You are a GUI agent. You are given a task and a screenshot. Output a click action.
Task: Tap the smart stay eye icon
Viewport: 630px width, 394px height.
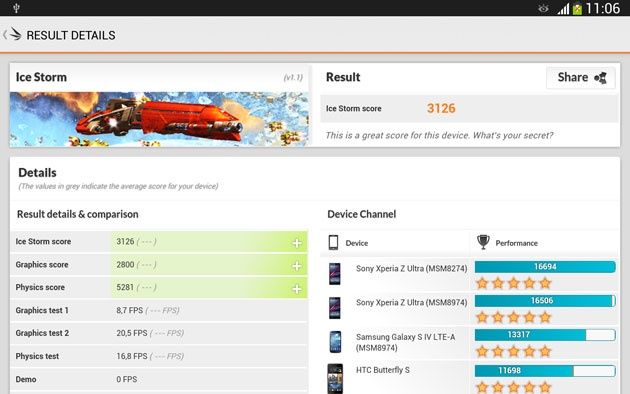(543, 8)
